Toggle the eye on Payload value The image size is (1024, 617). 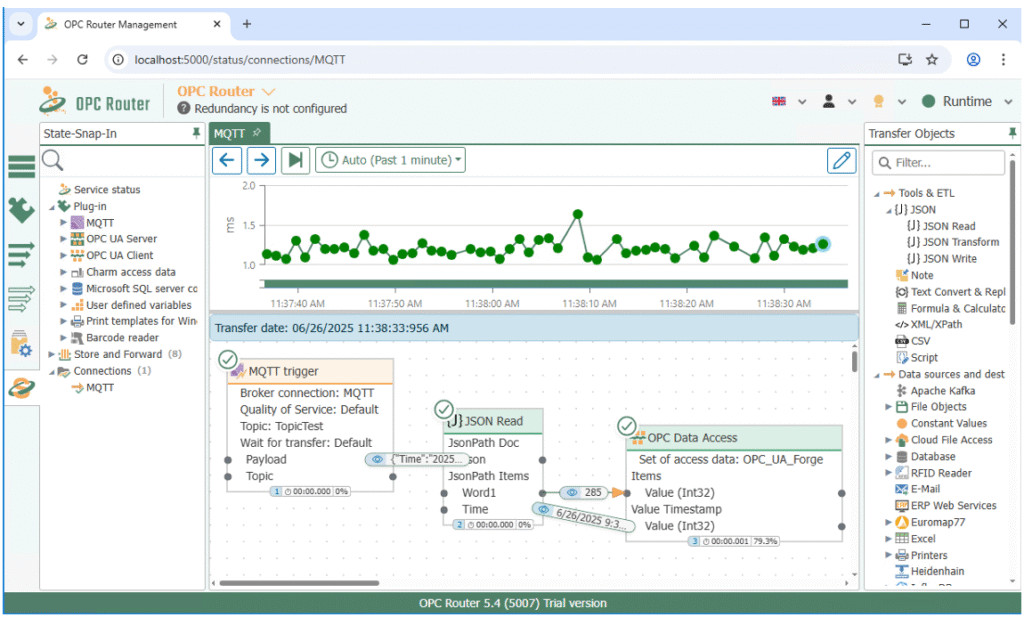click(x=377, y=459)
